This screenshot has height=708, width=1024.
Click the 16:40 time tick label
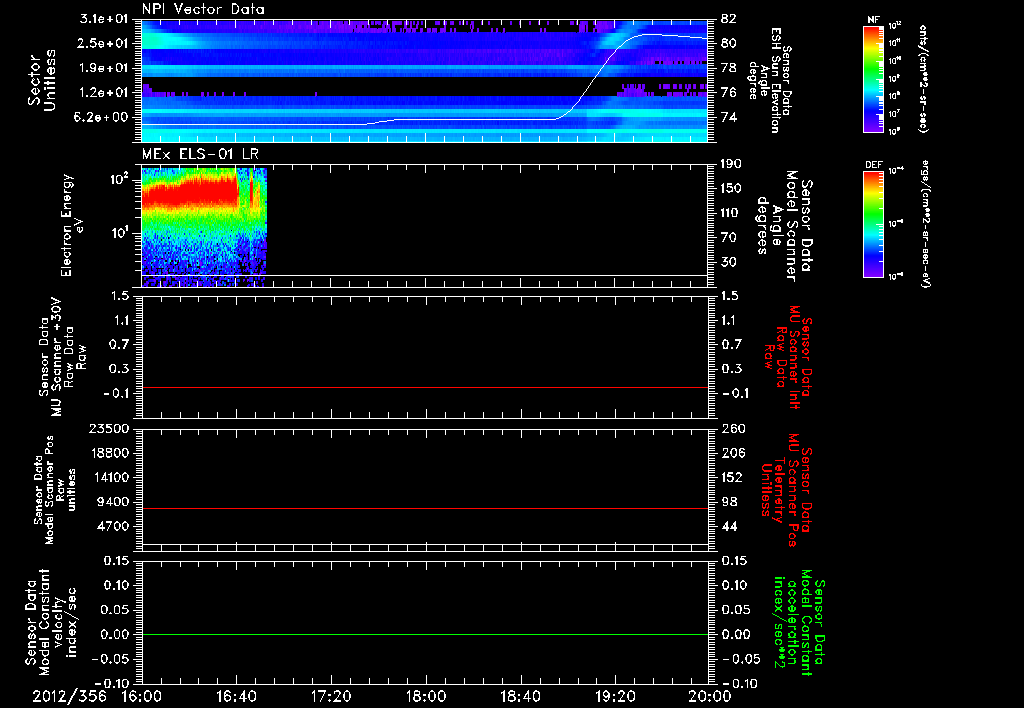click(236, 696)
